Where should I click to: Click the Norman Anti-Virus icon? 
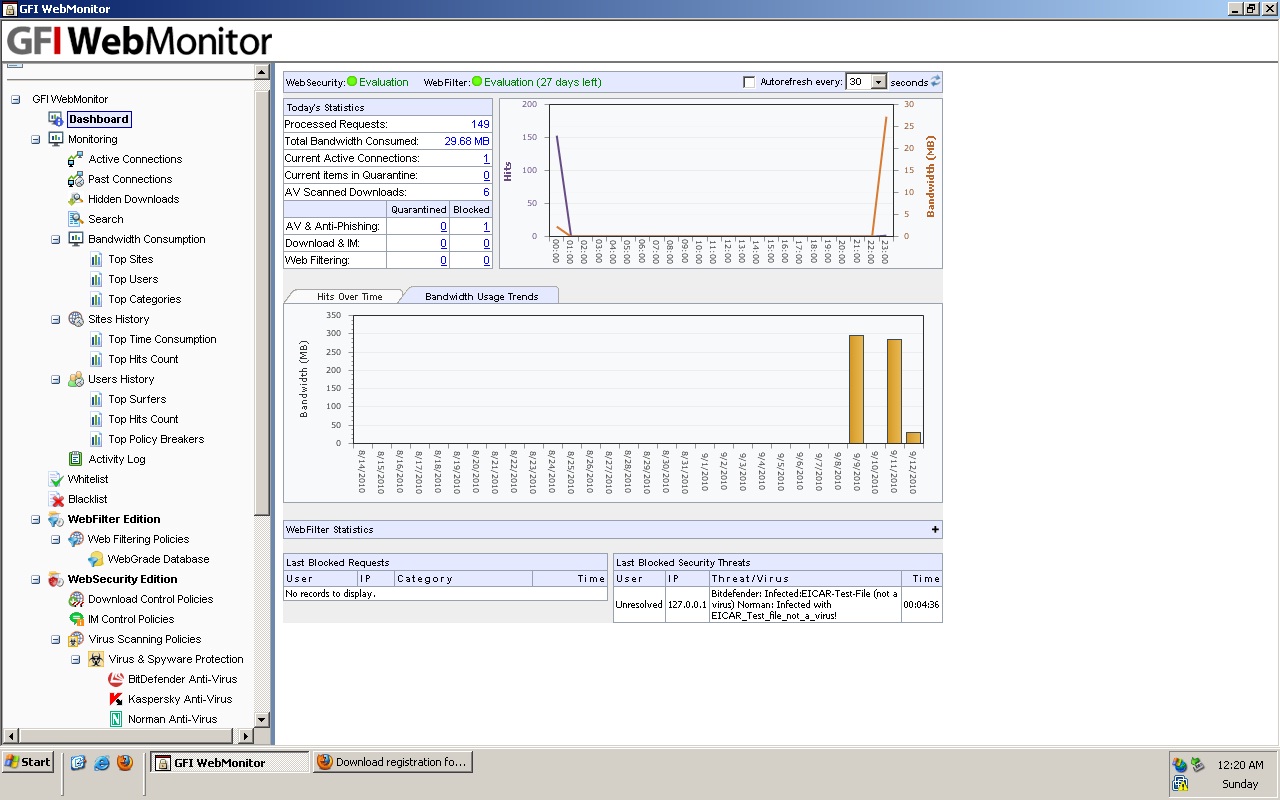(x=116, y=719)
